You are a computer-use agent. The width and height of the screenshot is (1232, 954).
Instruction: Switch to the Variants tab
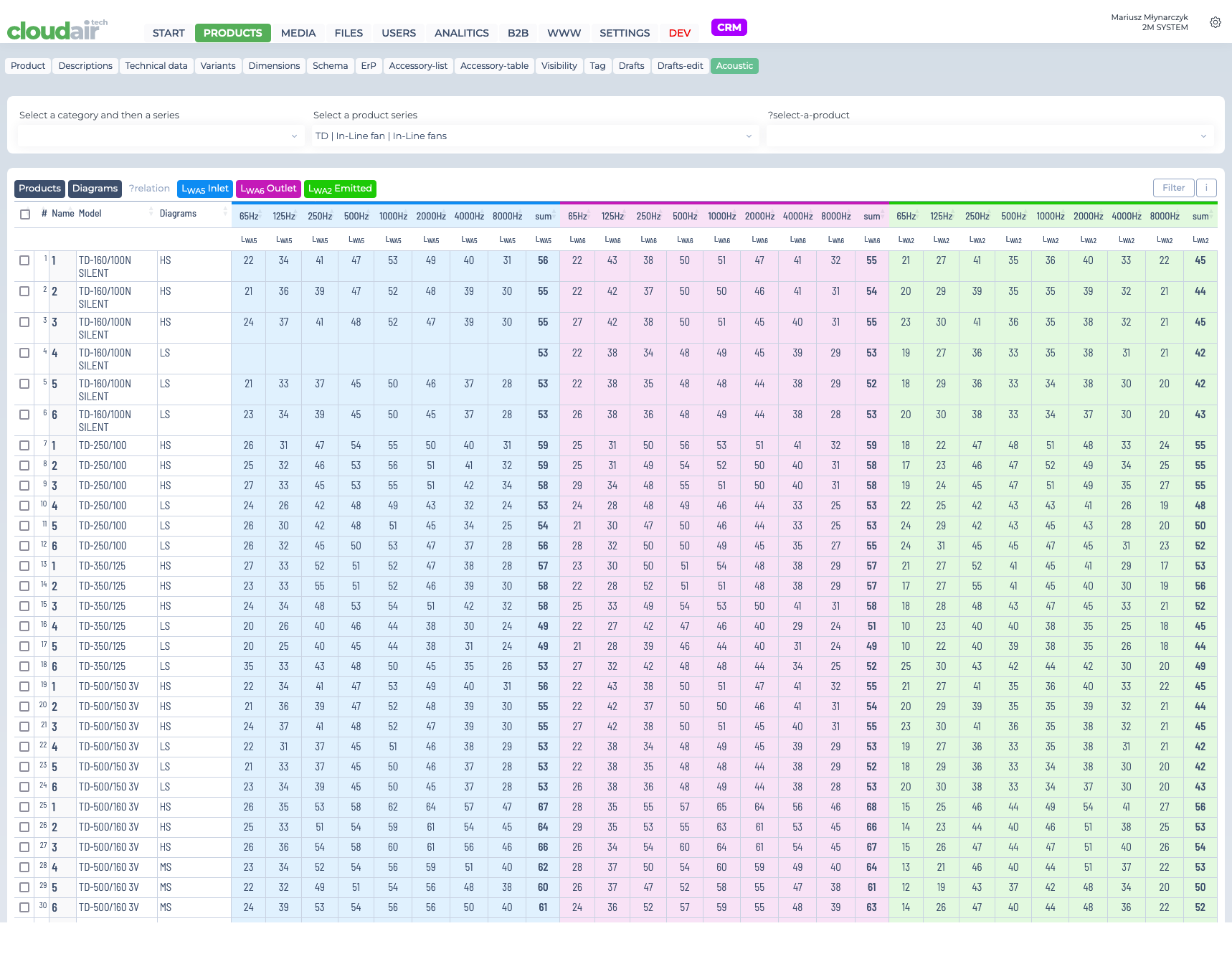pos(218,66)
